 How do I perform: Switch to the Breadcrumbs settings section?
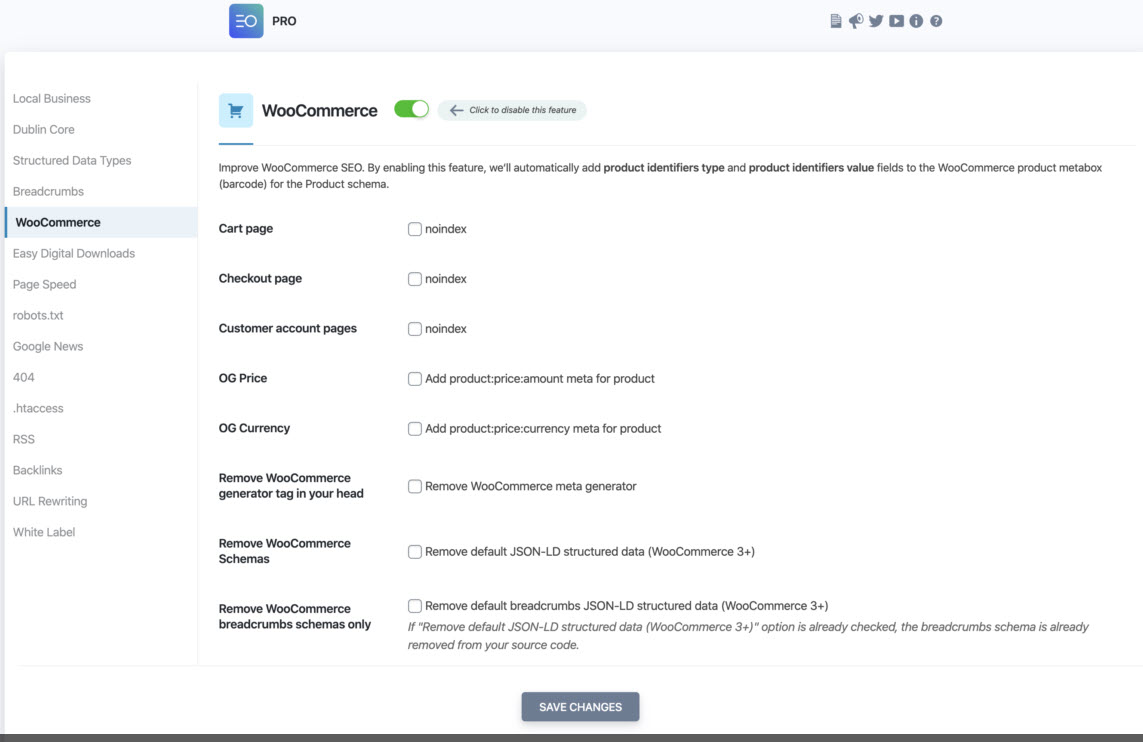[48, 192]
